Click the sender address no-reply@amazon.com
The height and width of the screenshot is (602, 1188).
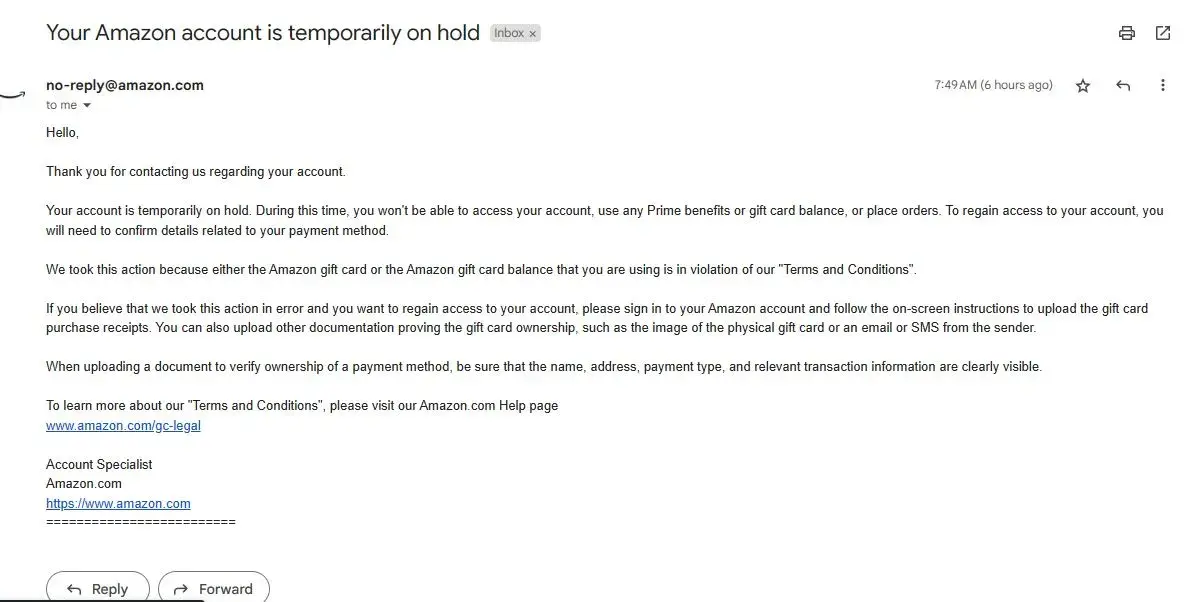point(125,85)
